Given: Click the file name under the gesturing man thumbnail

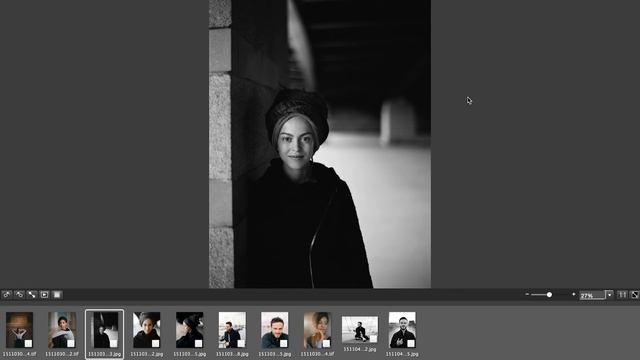Looking at the screenshot, I should pos(402,354).
